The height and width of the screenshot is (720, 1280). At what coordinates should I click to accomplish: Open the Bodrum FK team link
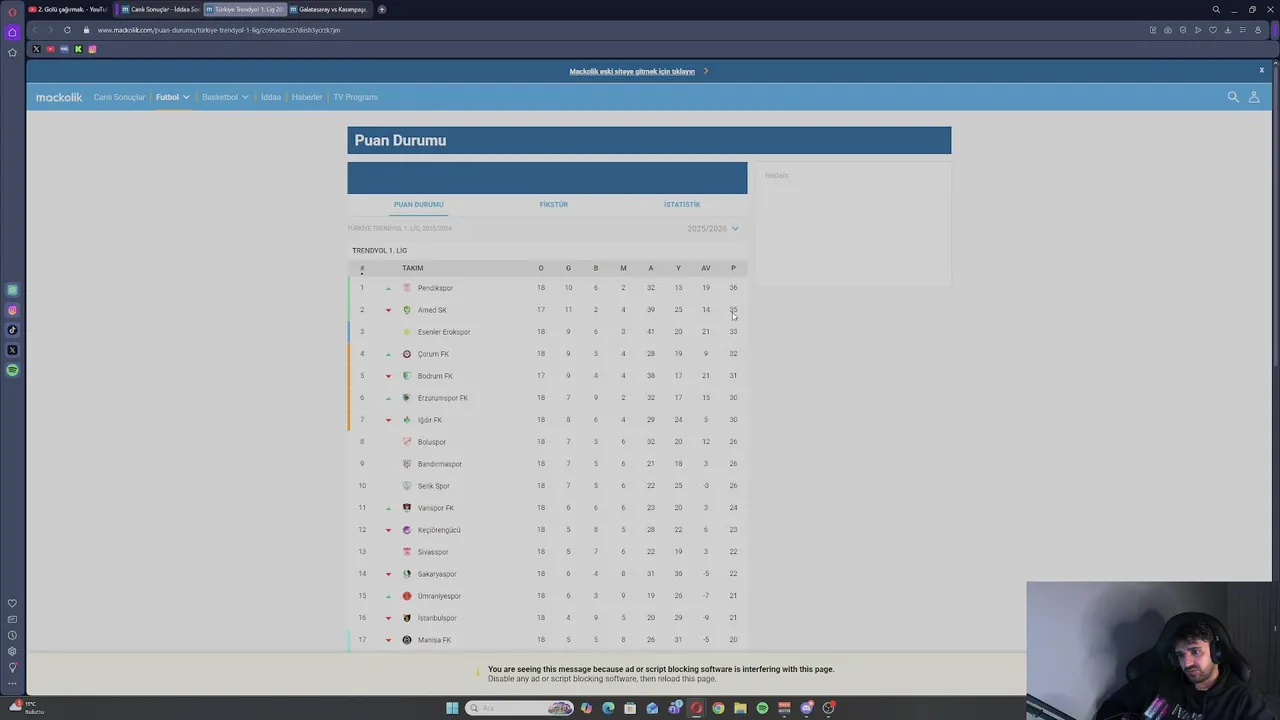[x=435, y=376]
